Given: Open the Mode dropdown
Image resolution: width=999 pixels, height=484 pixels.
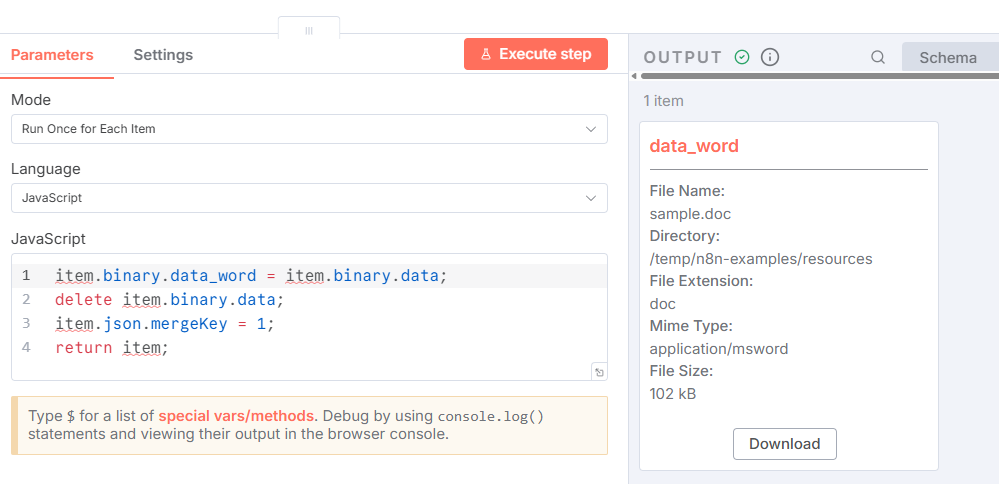Looking at the screenshot, I should pyautogui.click(x=309, y=129).
